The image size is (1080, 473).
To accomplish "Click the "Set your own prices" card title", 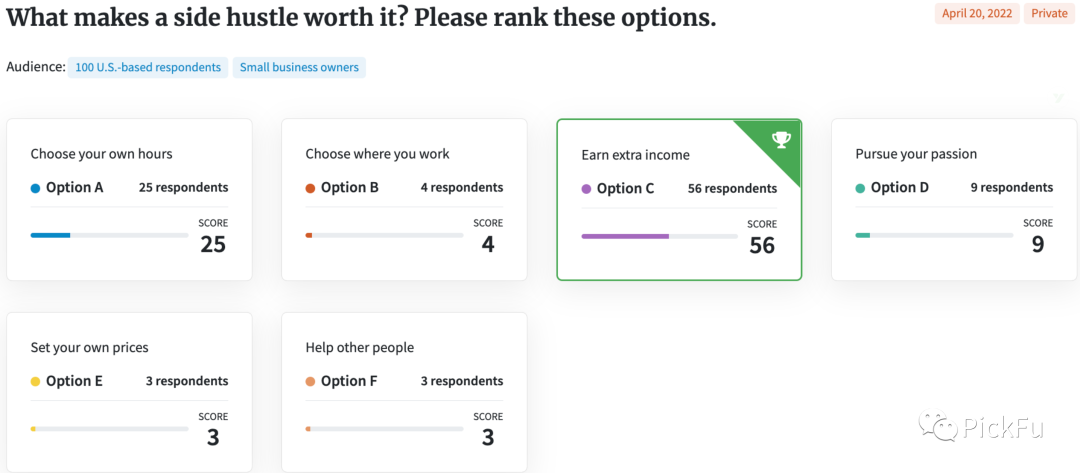I will [x=89, y=348].
